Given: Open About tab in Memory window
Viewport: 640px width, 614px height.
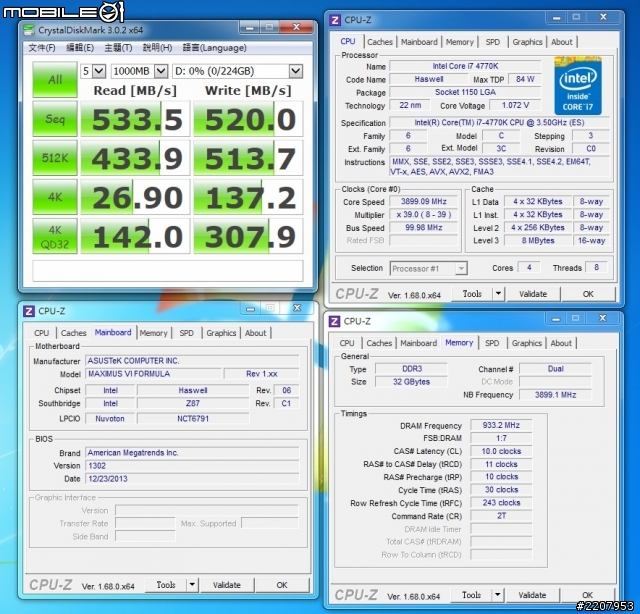Looking at the screenshot, I should [x=561, y=343].
